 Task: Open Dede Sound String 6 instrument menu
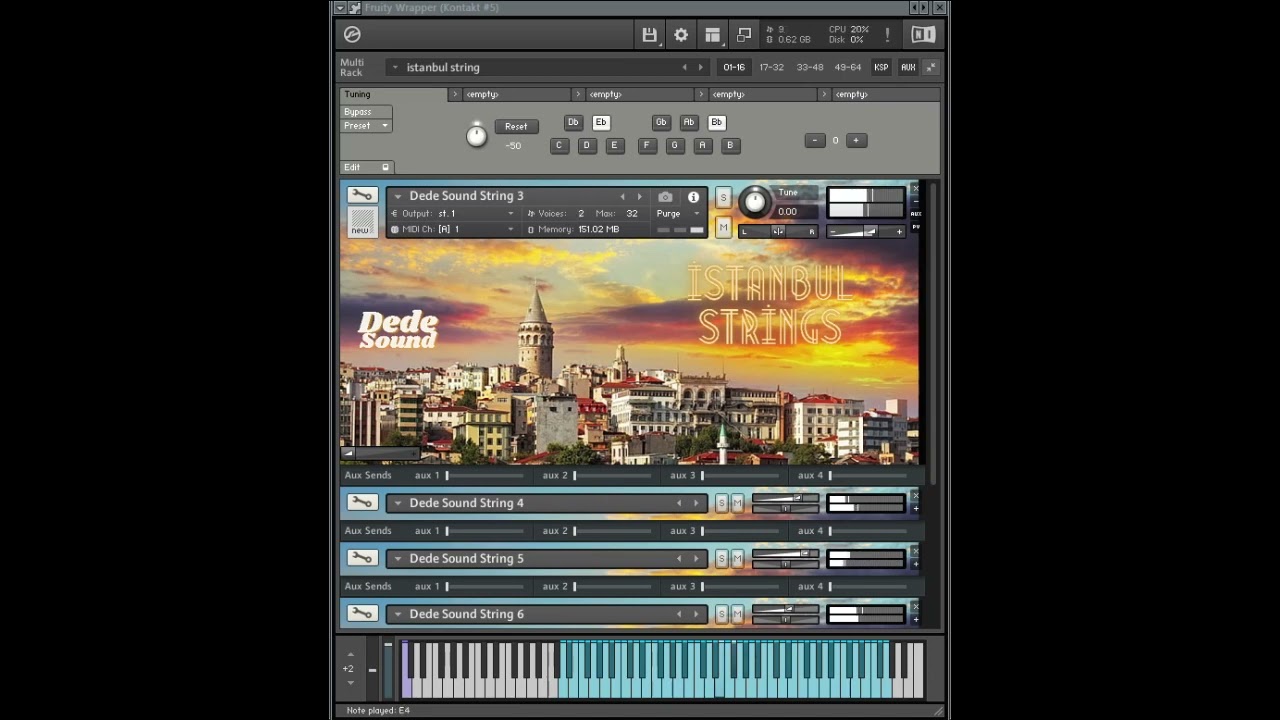click(397, 614)
